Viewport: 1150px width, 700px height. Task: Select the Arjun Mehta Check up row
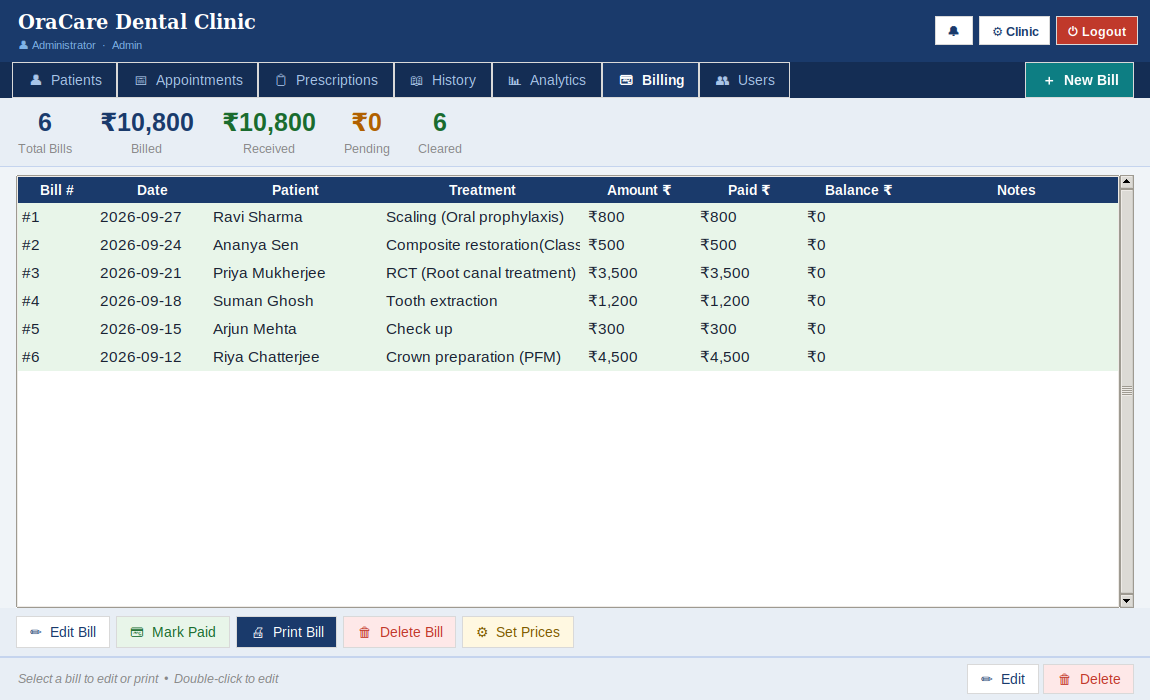click(x=568, y=329)
